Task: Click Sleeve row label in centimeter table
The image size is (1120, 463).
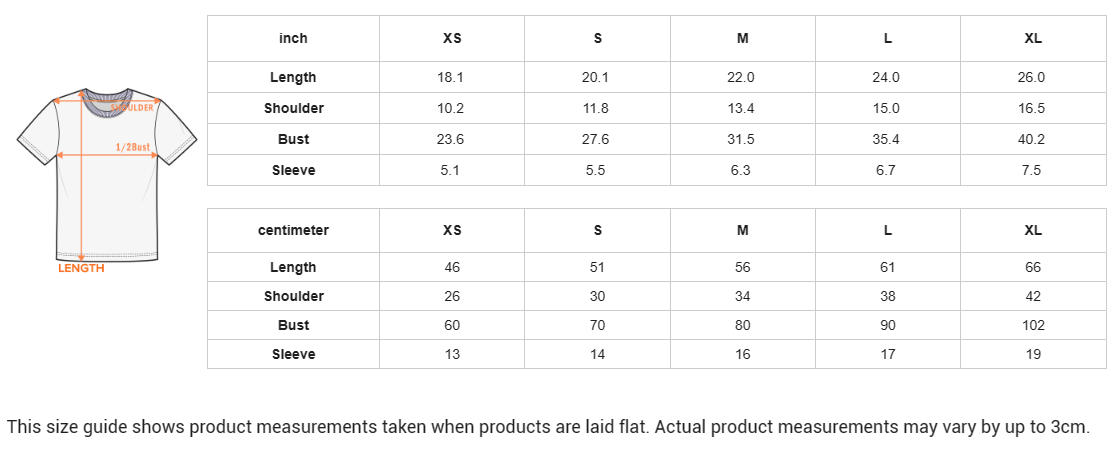Action: pyautogui.click(x=294, y=354)
